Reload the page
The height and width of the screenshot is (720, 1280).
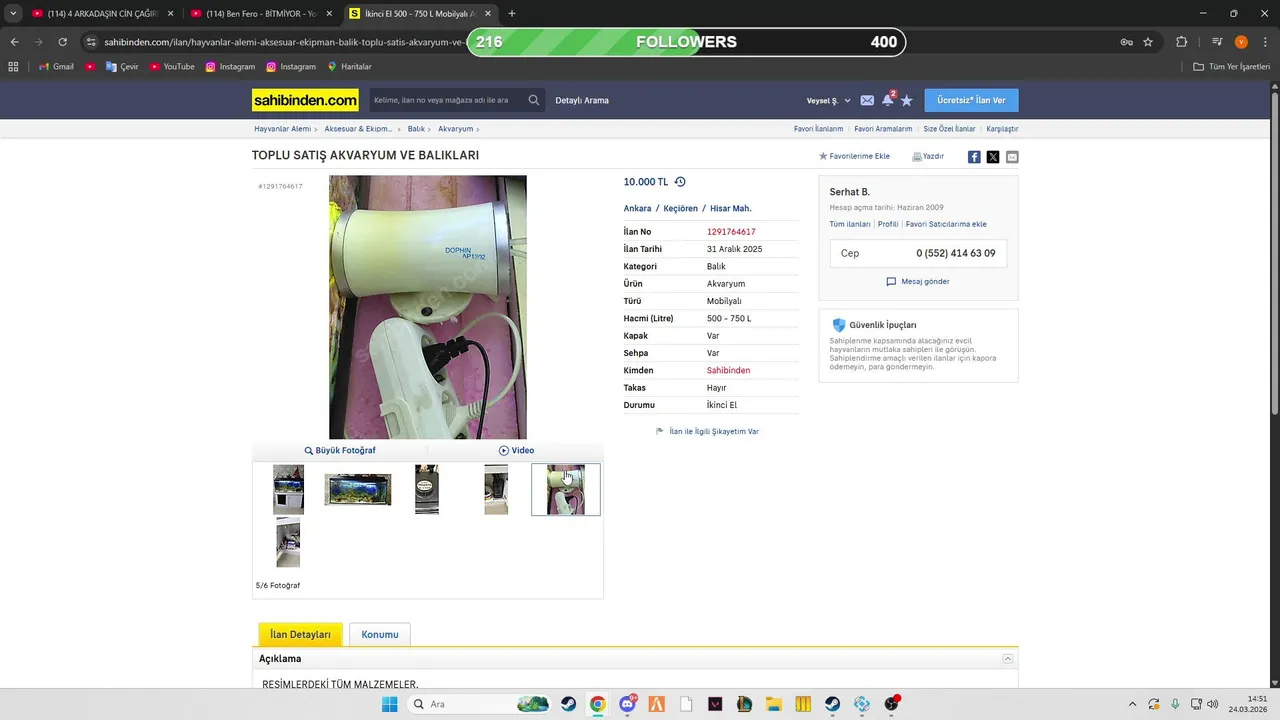click(62, 42)
